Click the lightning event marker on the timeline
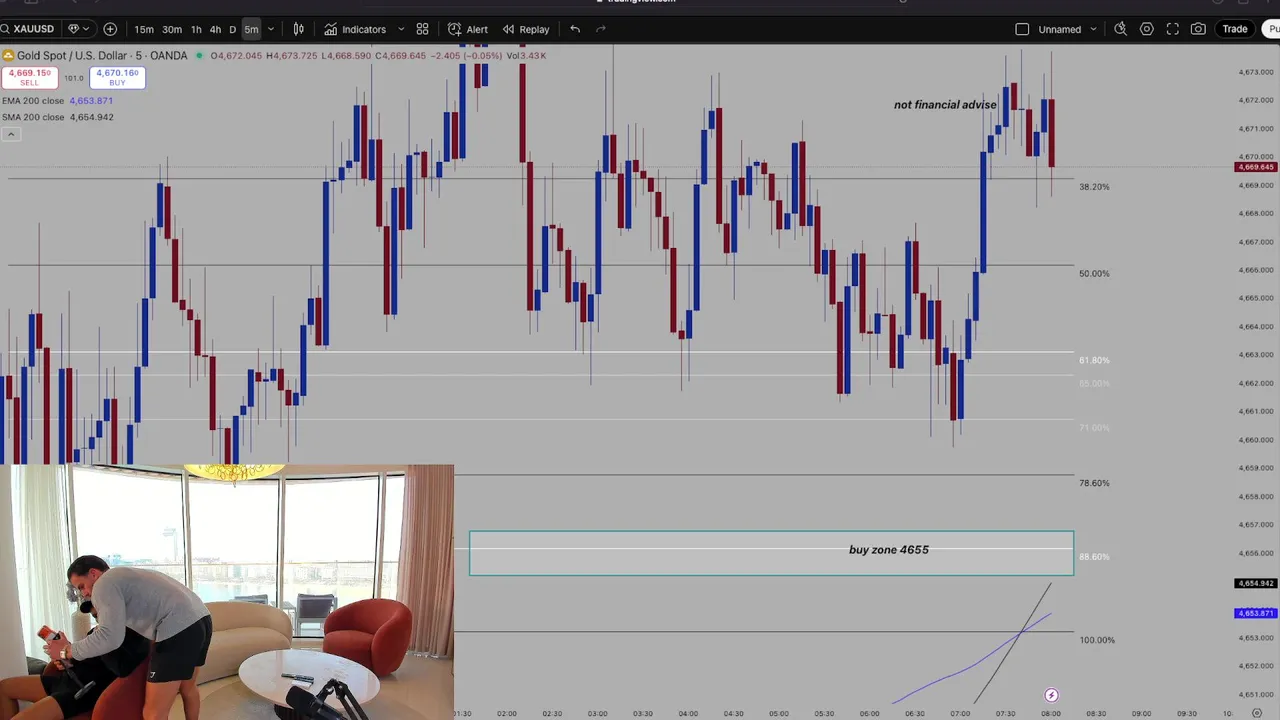 click(1051, 695)
